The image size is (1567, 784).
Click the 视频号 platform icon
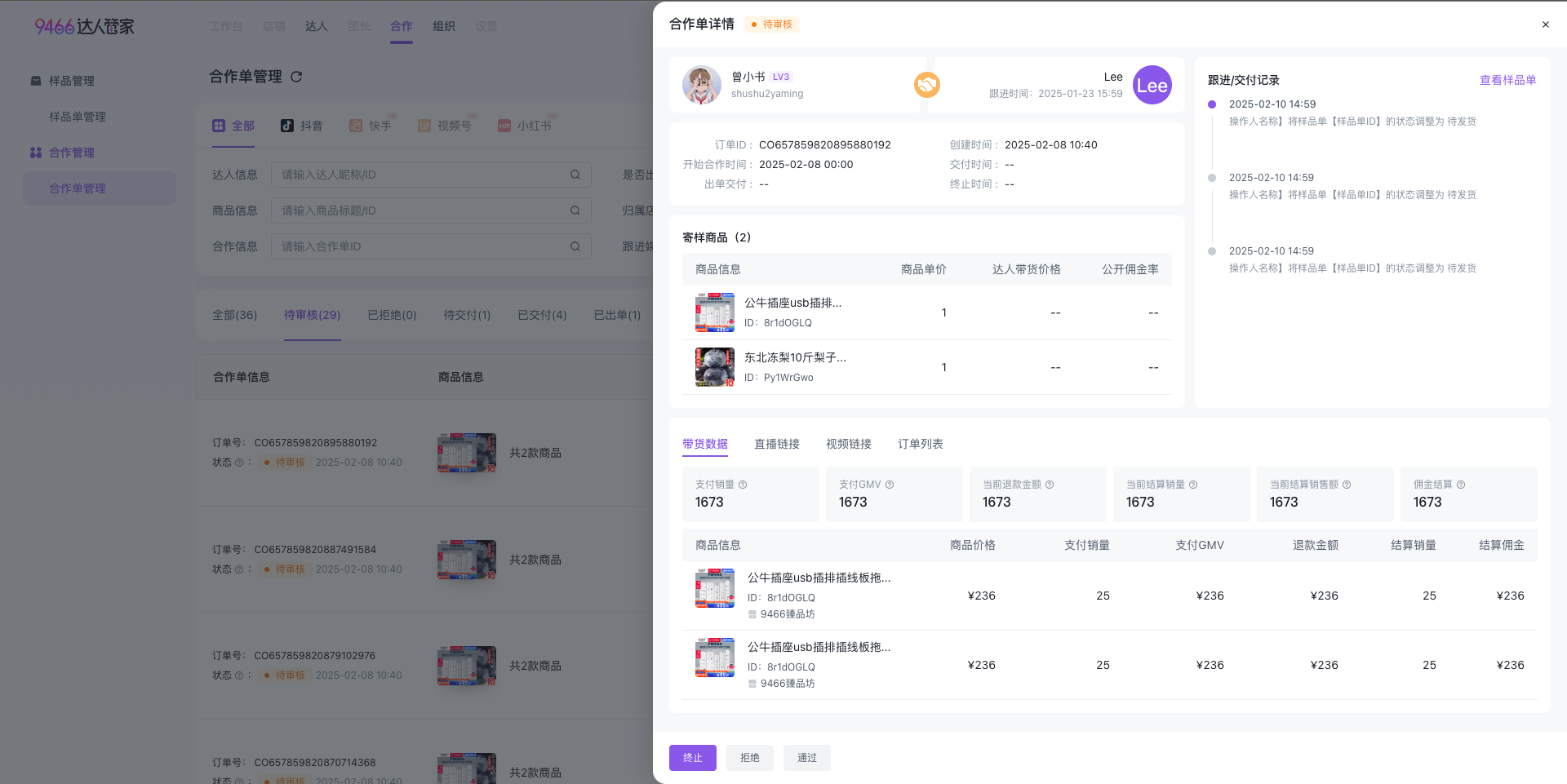point(424,126)
